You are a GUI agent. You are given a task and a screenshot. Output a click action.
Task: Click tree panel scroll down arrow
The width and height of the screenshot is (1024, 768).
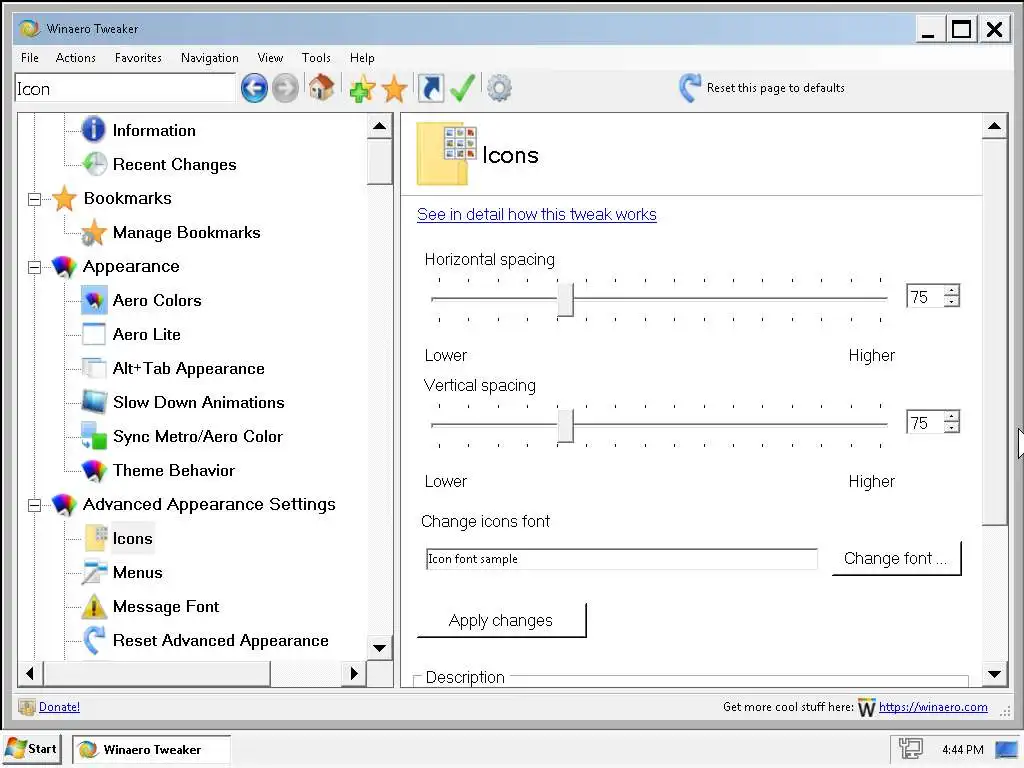point(379,648)
